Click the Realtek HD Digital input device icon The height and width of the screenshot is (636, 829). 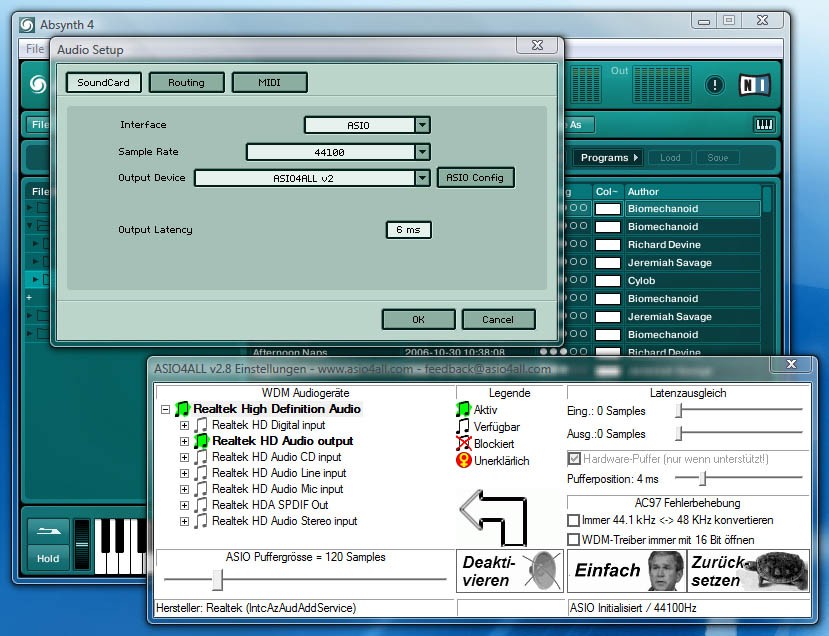pyautogui.click(x=201, y=425)
